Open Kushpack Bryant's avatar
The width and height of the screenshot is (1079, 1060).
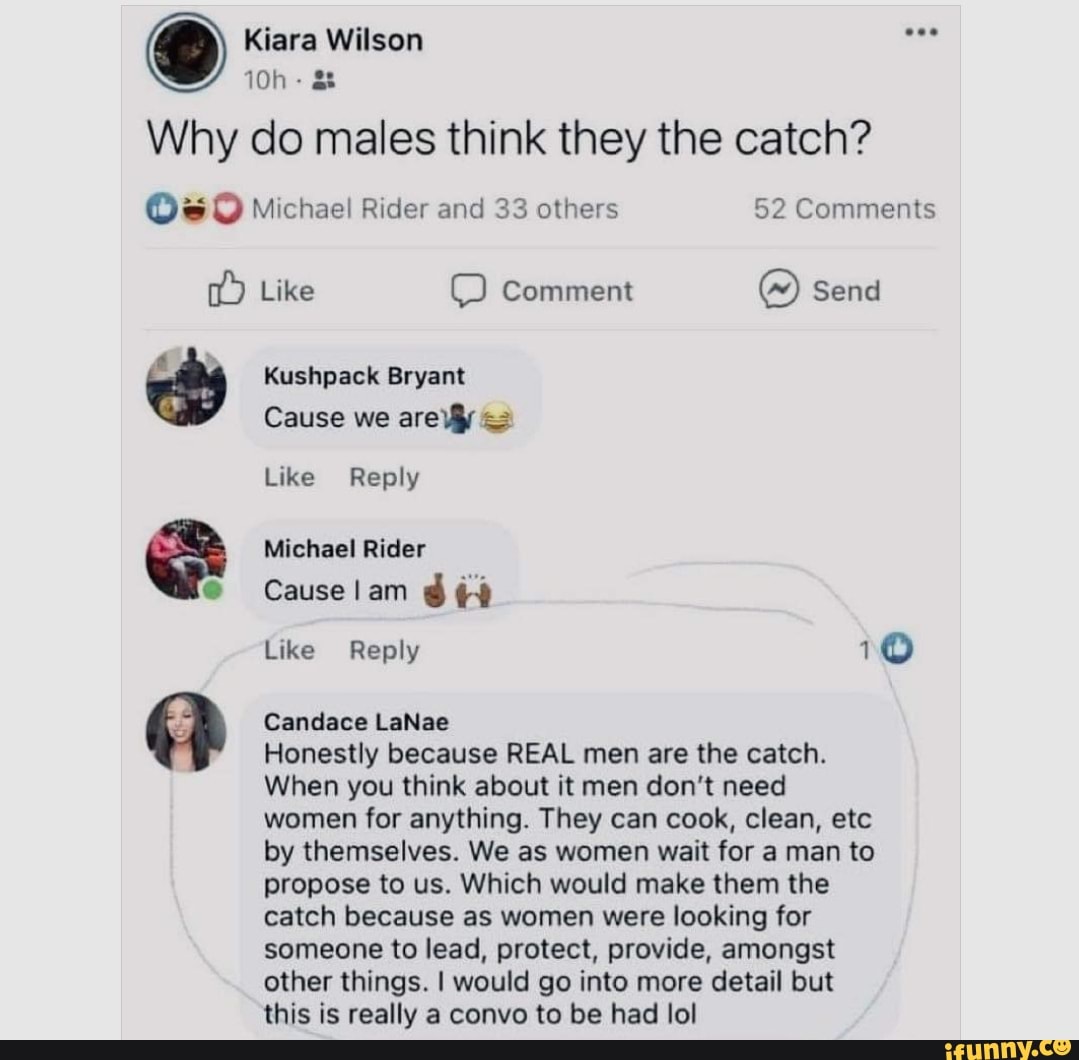click(186, 386)
